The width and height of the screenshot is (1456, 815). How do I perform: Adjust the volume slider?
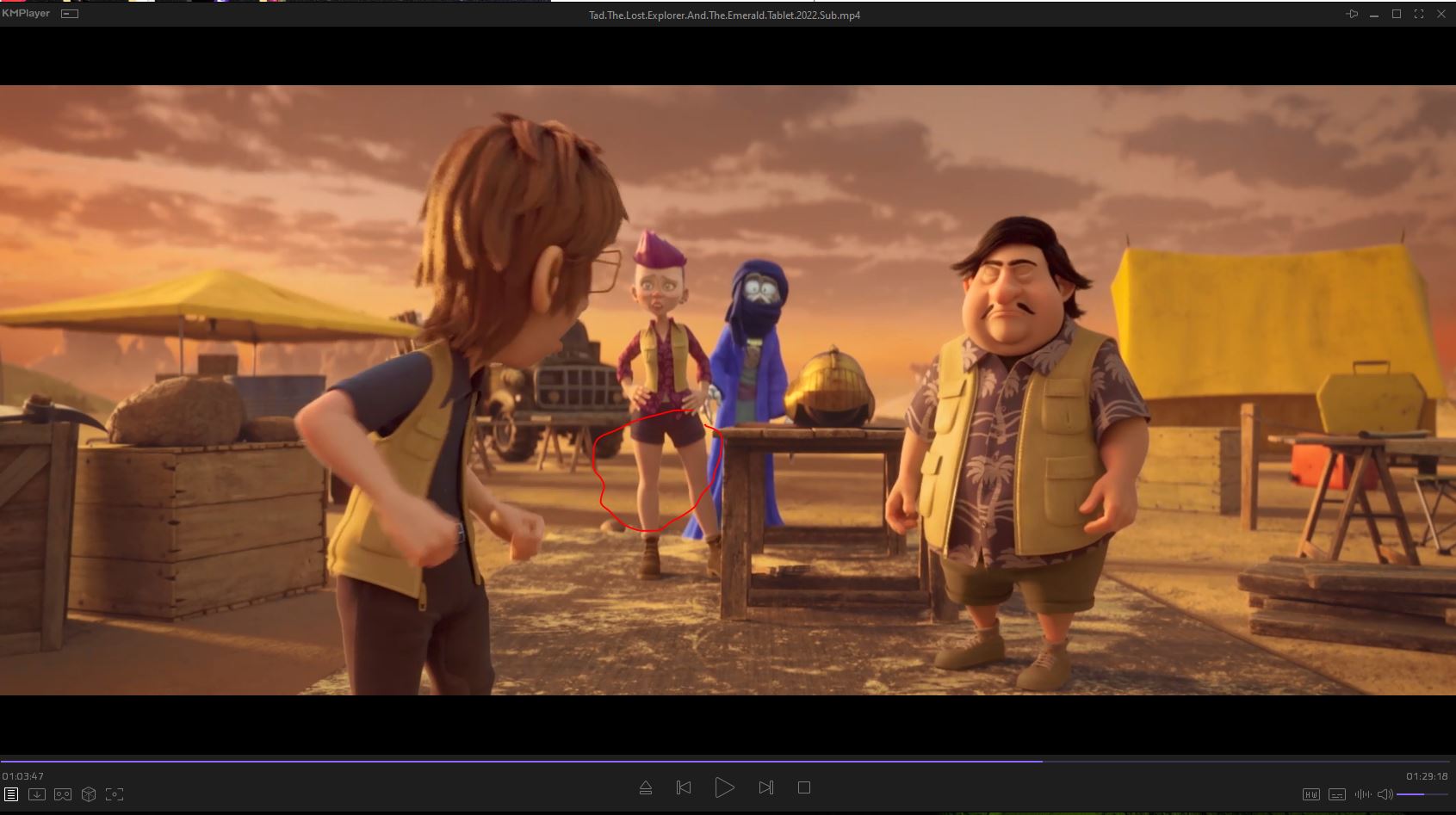coord(1421,794)
